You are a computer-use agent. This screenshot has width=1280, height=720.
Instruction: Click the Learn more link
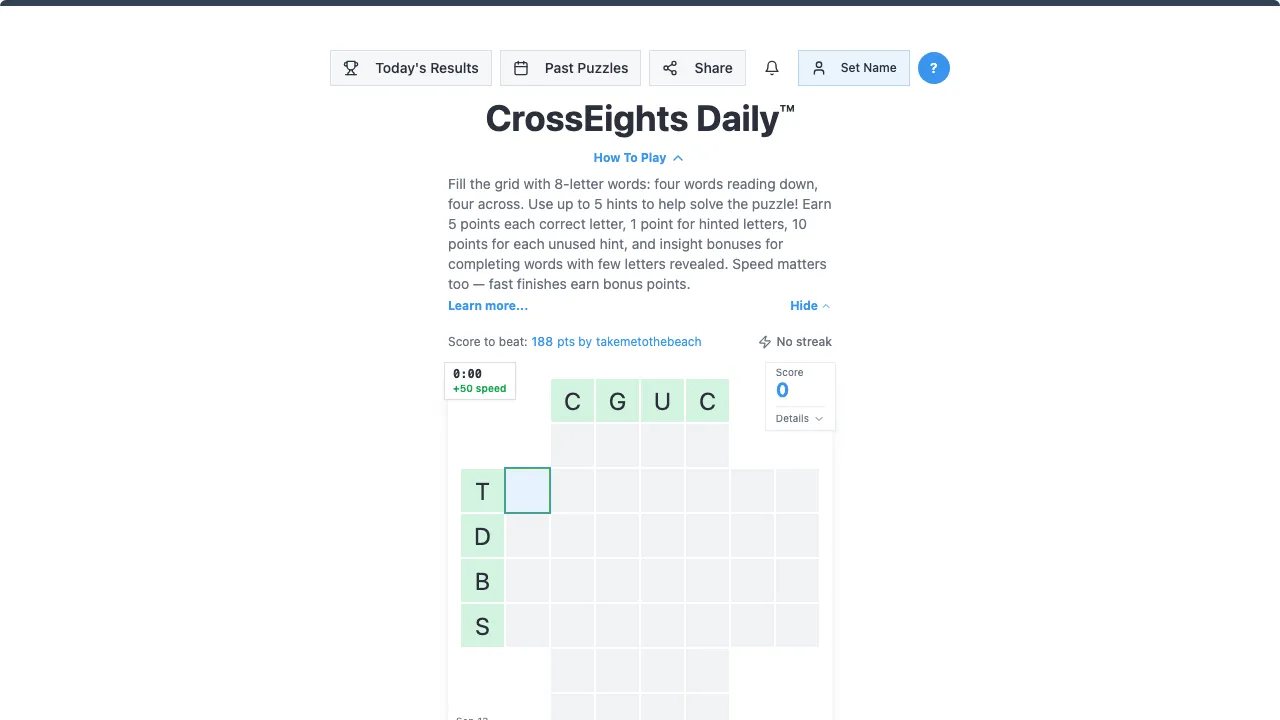pos(488,306)
